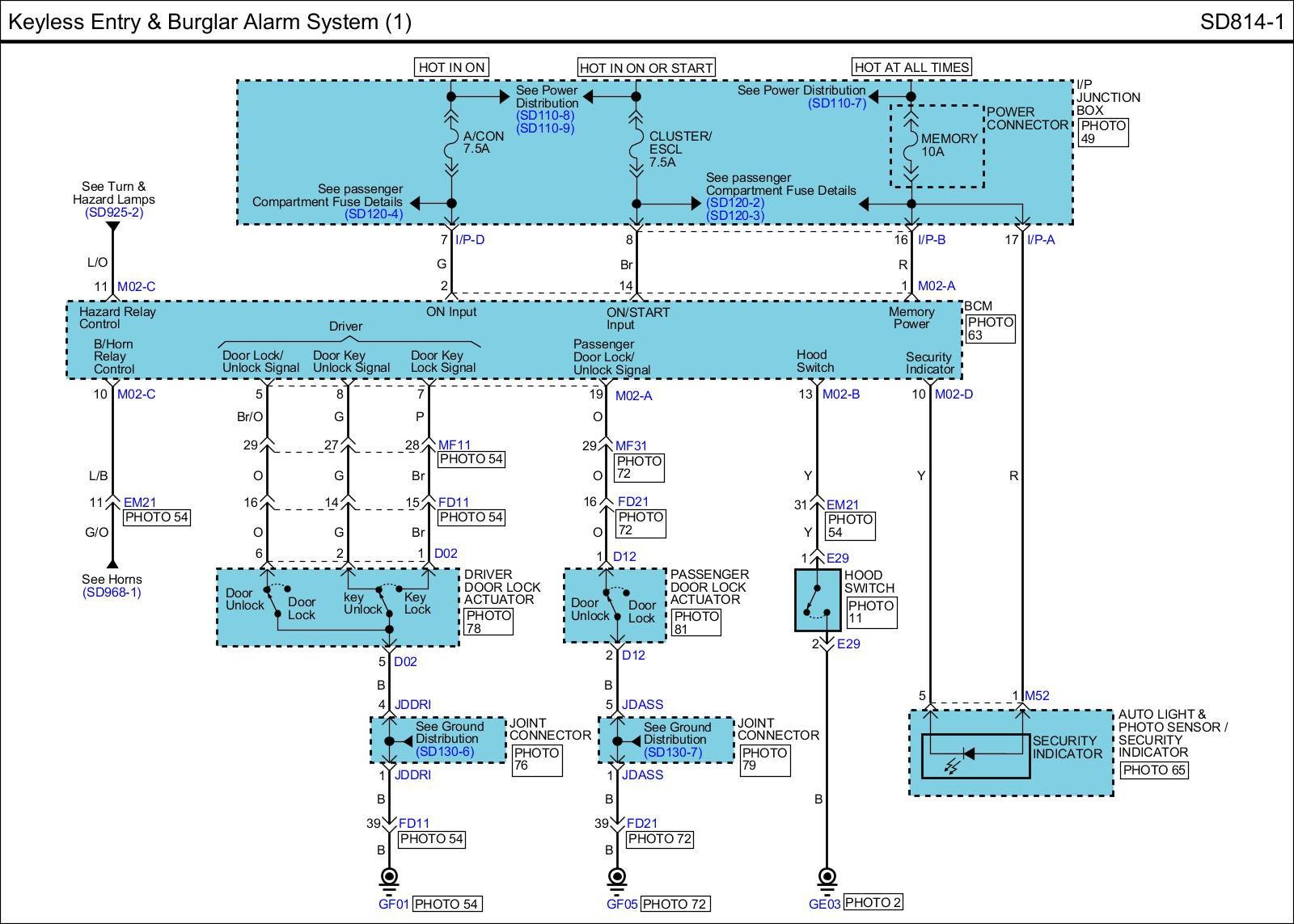
Task: Follow the SD120-4 fuse details link
Action: (x=373, y=214)
